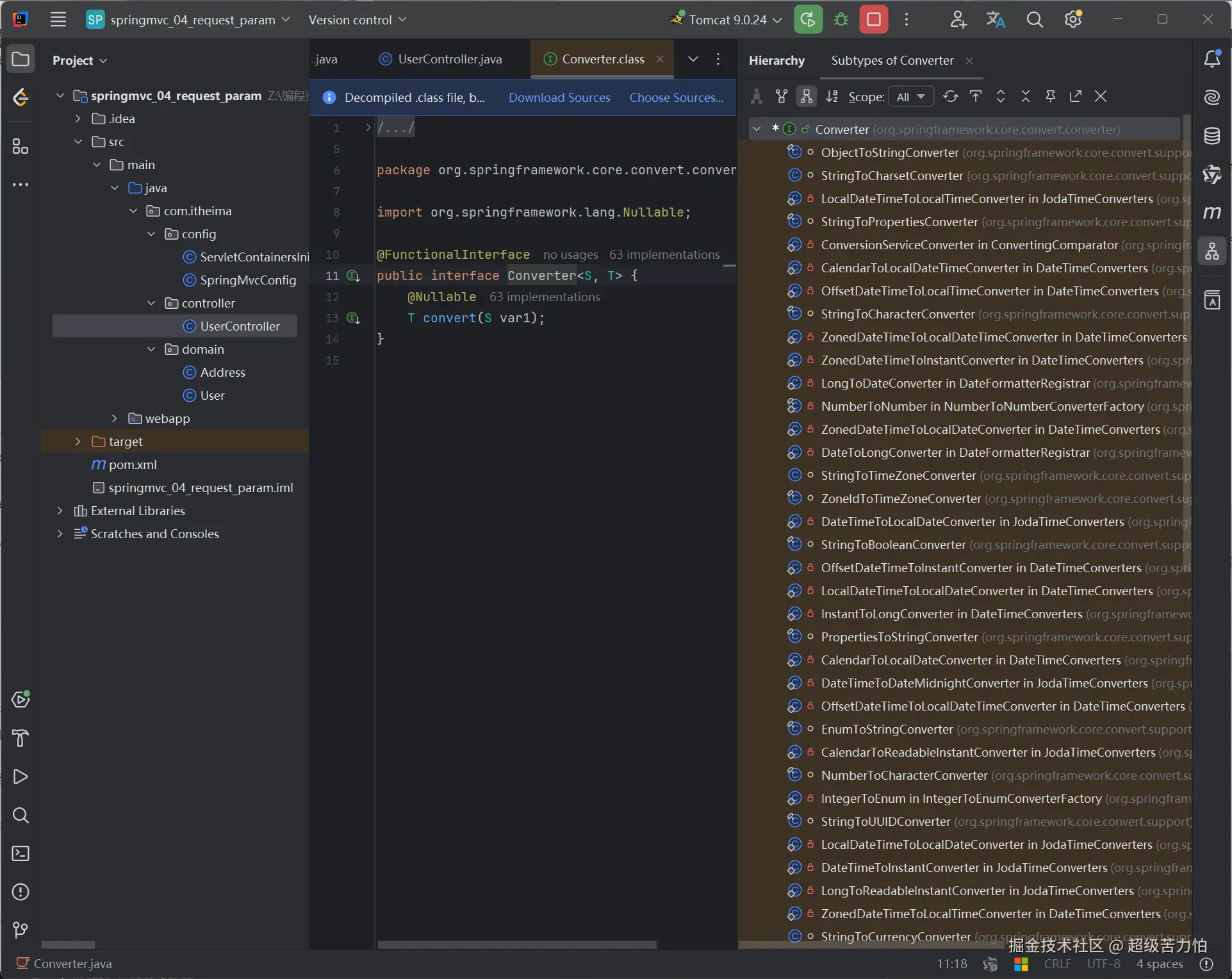Screen dimensions: 1232x979
Task: Expand the External Libraries node
Action: 60,511
